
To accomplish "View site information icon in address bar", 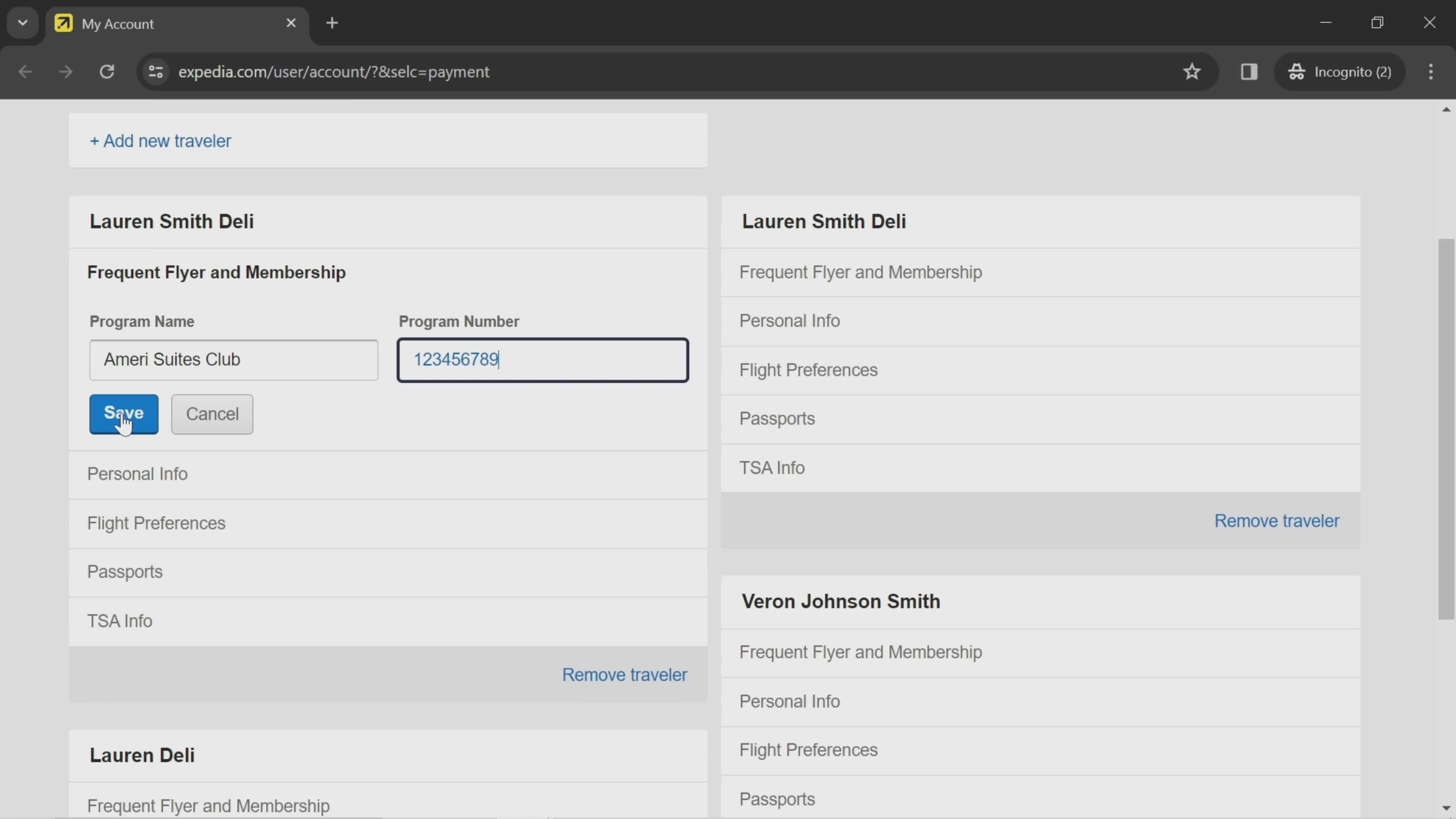I will (x=155, y=72).
